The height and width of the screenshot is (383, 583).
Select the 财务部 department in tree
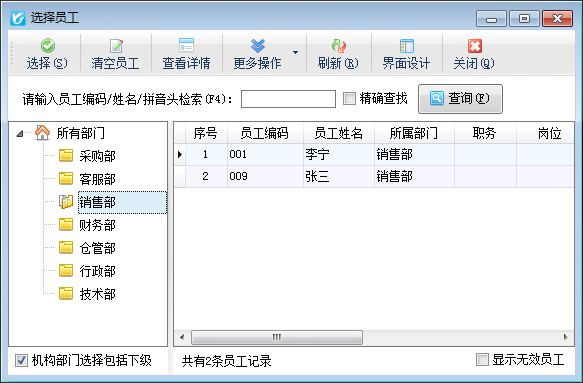pyautogui.click(x=97, y=225)
